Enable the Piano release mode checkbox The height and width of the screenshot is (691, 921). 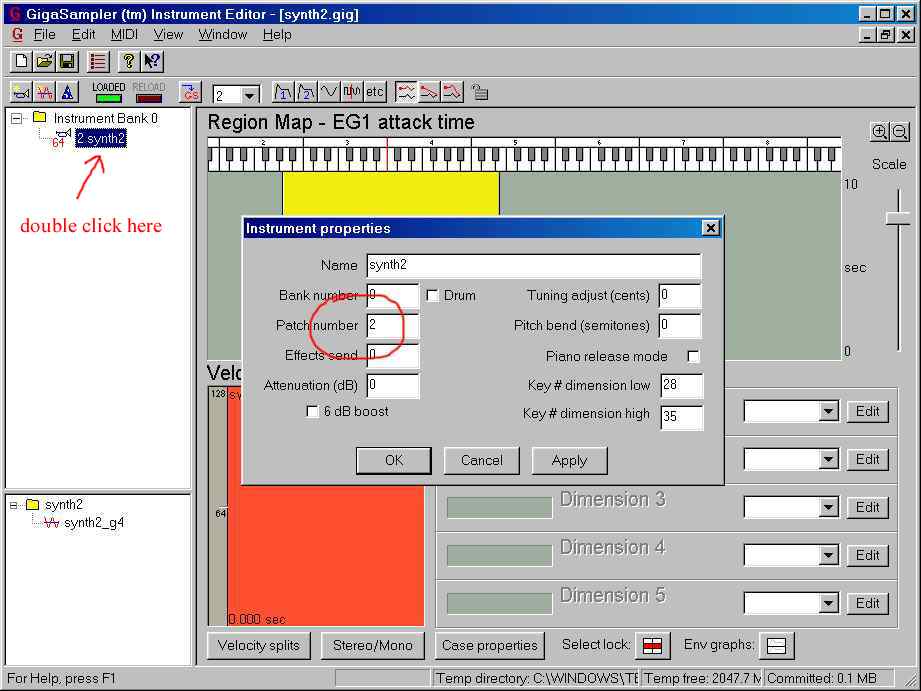pyautogui.click(x=694, y=357)
